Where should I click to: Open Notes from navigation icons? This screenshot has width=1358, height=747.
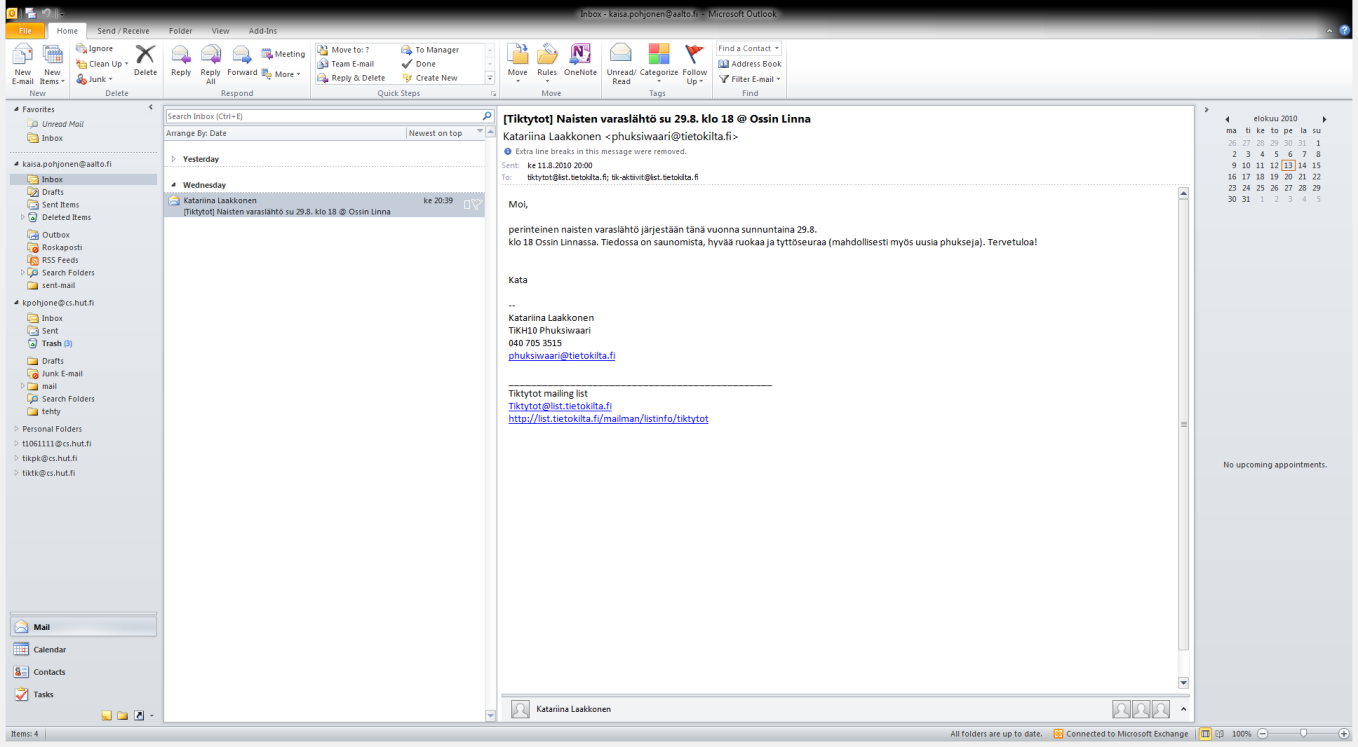point(106,716)
